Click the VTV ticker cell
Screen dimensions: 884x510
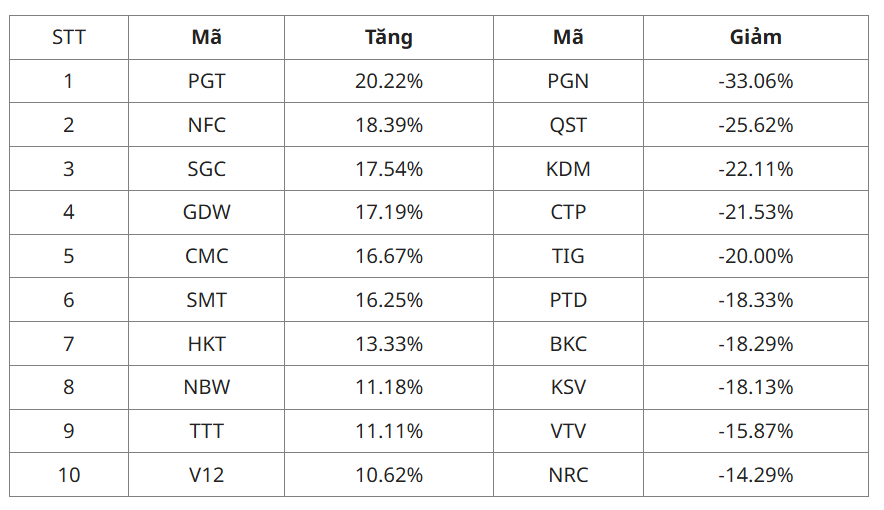pos(568,432)
